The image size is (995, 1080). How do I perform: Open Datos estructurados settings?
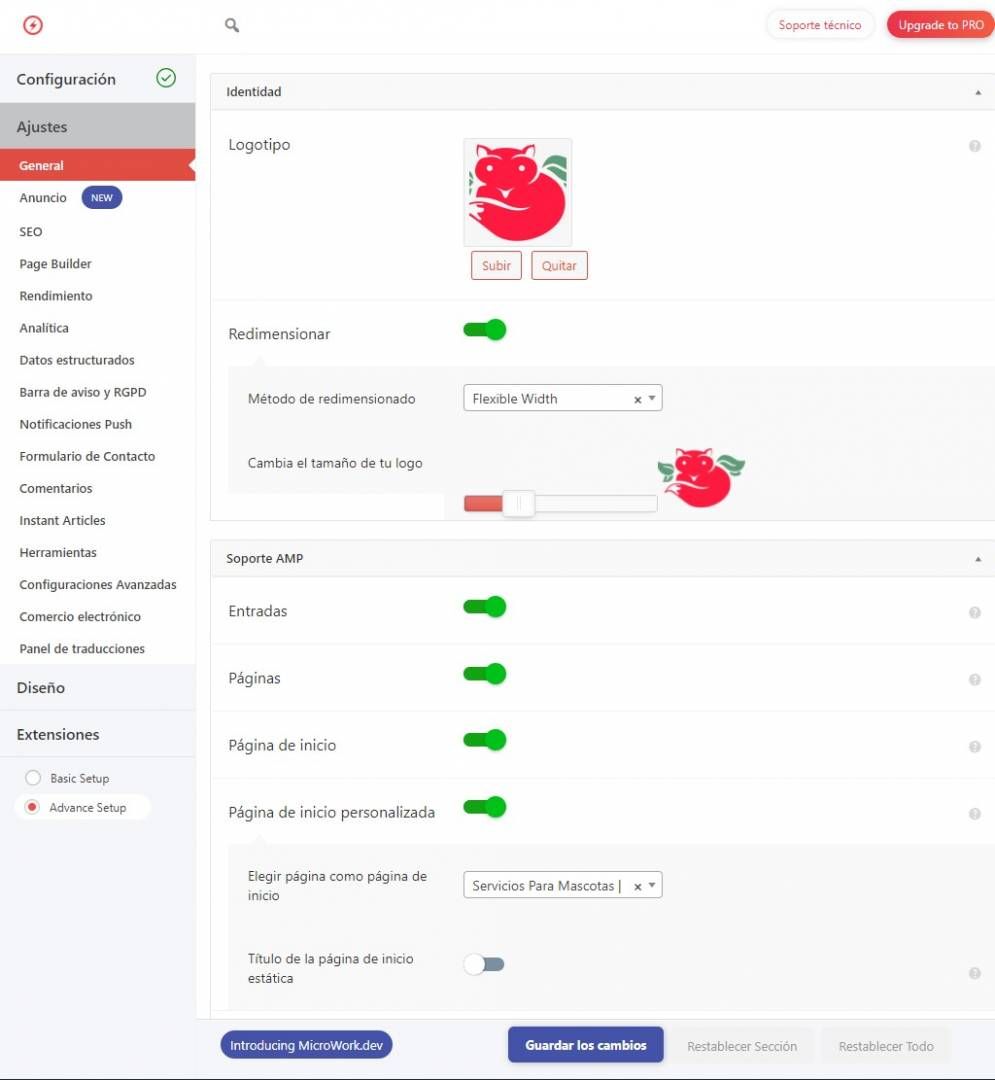[77, 360]
